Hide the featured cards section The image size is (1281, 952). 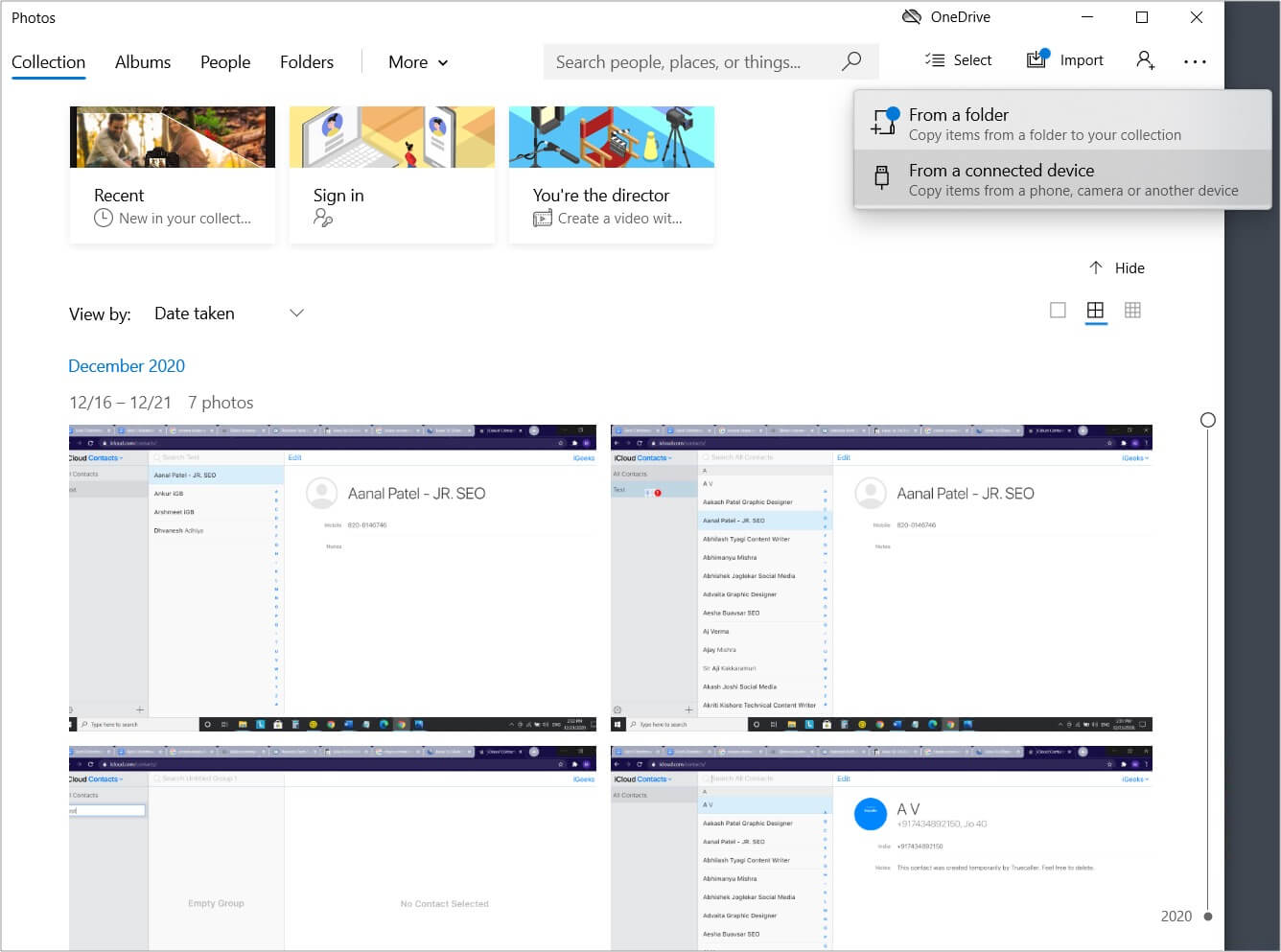1117,268
